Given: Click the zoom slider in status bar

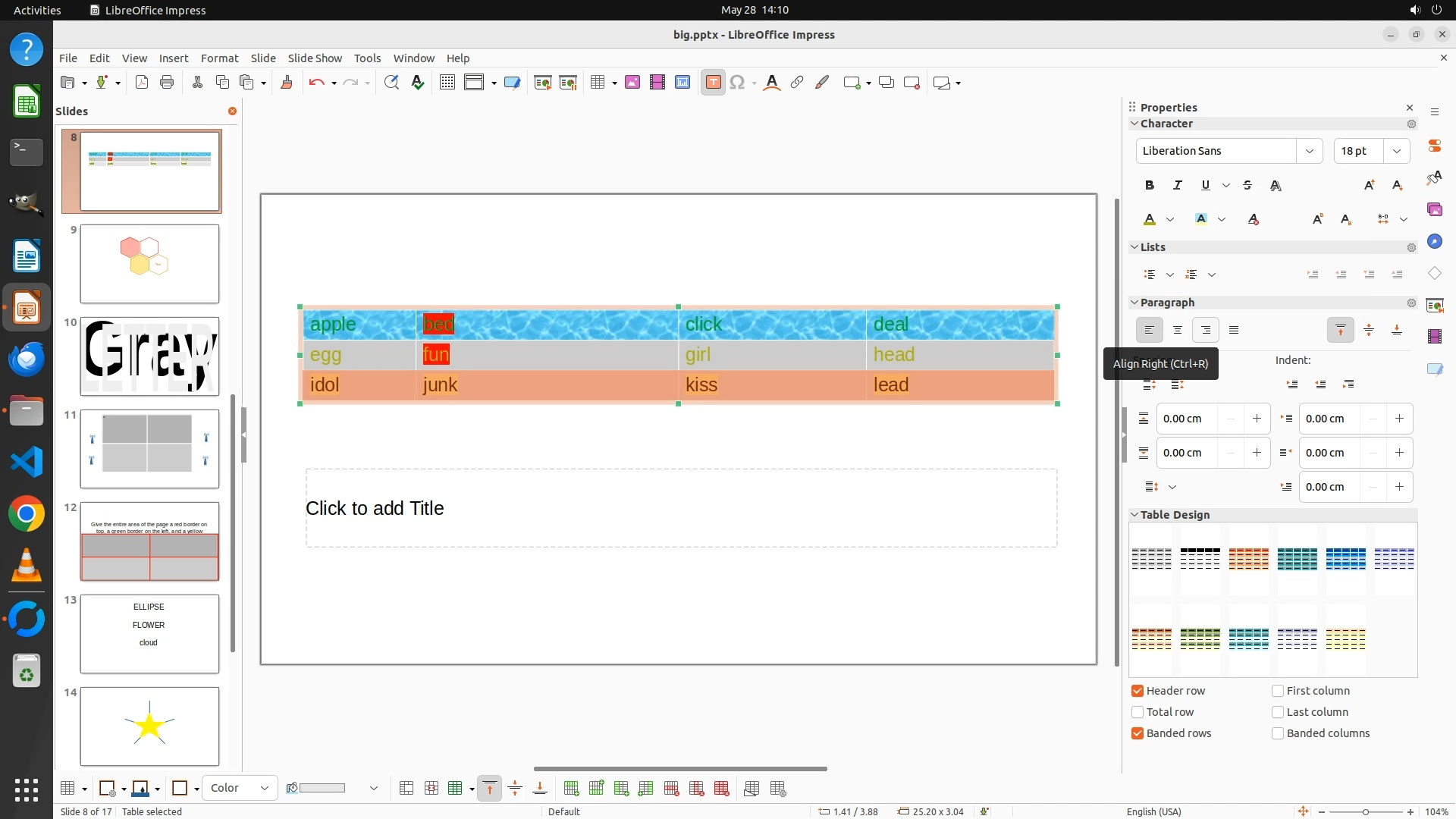Looking at the screenshot, I should tap(1365, 811).
